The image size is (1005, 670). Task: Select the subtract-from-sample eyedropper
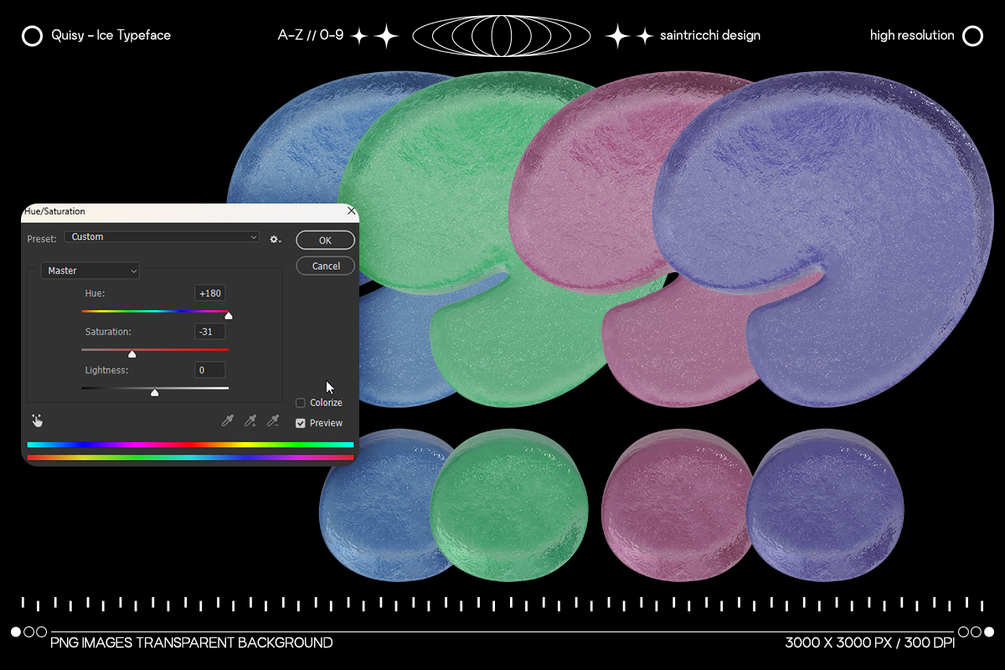point(273,421)
